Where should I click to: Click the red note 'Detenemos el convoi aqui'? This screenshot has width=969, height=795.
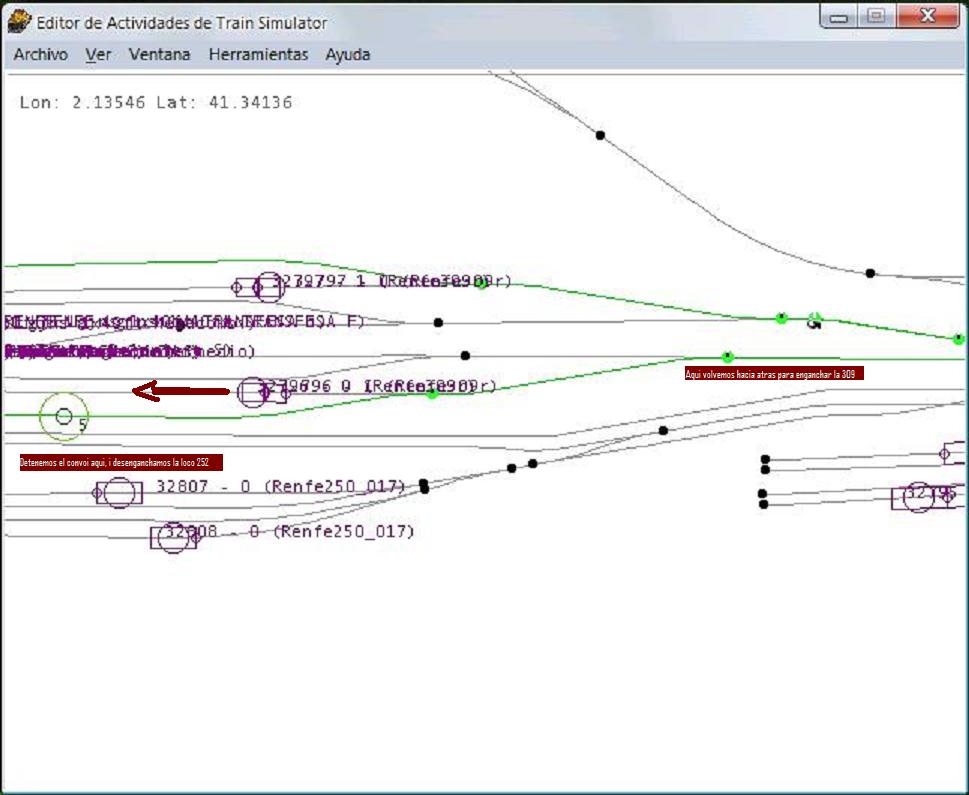coord(121,463)
